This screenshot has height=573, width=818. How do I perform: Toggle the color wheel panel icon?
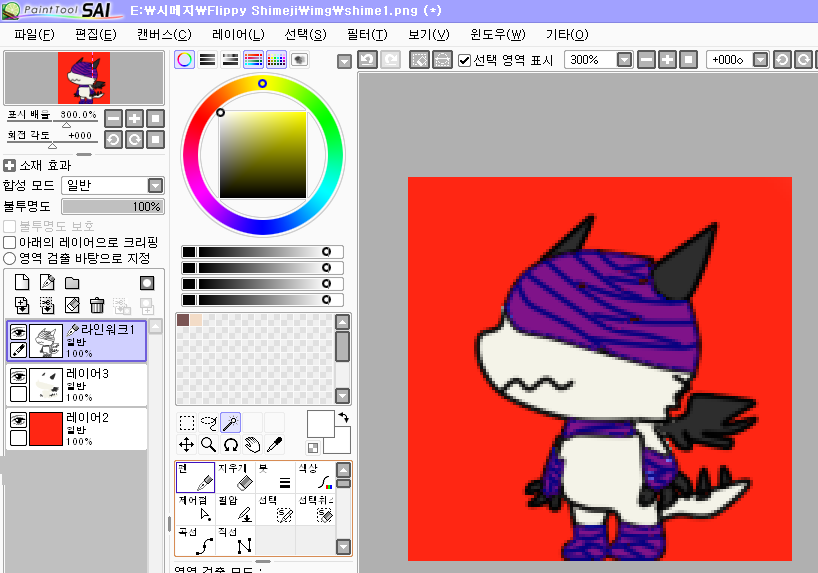coord(184,59)
